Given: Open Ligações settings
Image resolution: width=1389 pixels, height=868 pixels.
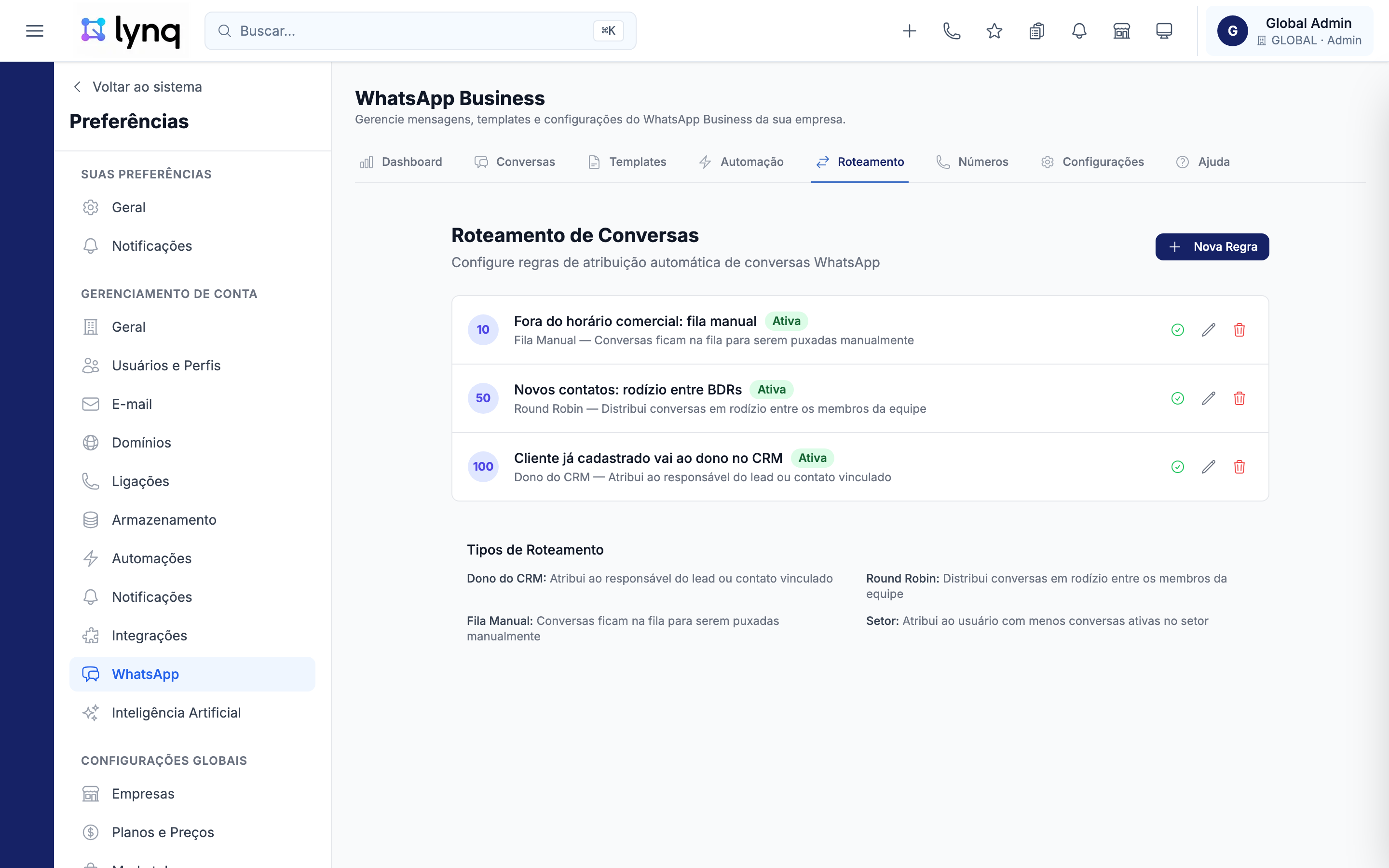Looking at the screenshot, I should [x=192, y=481].
